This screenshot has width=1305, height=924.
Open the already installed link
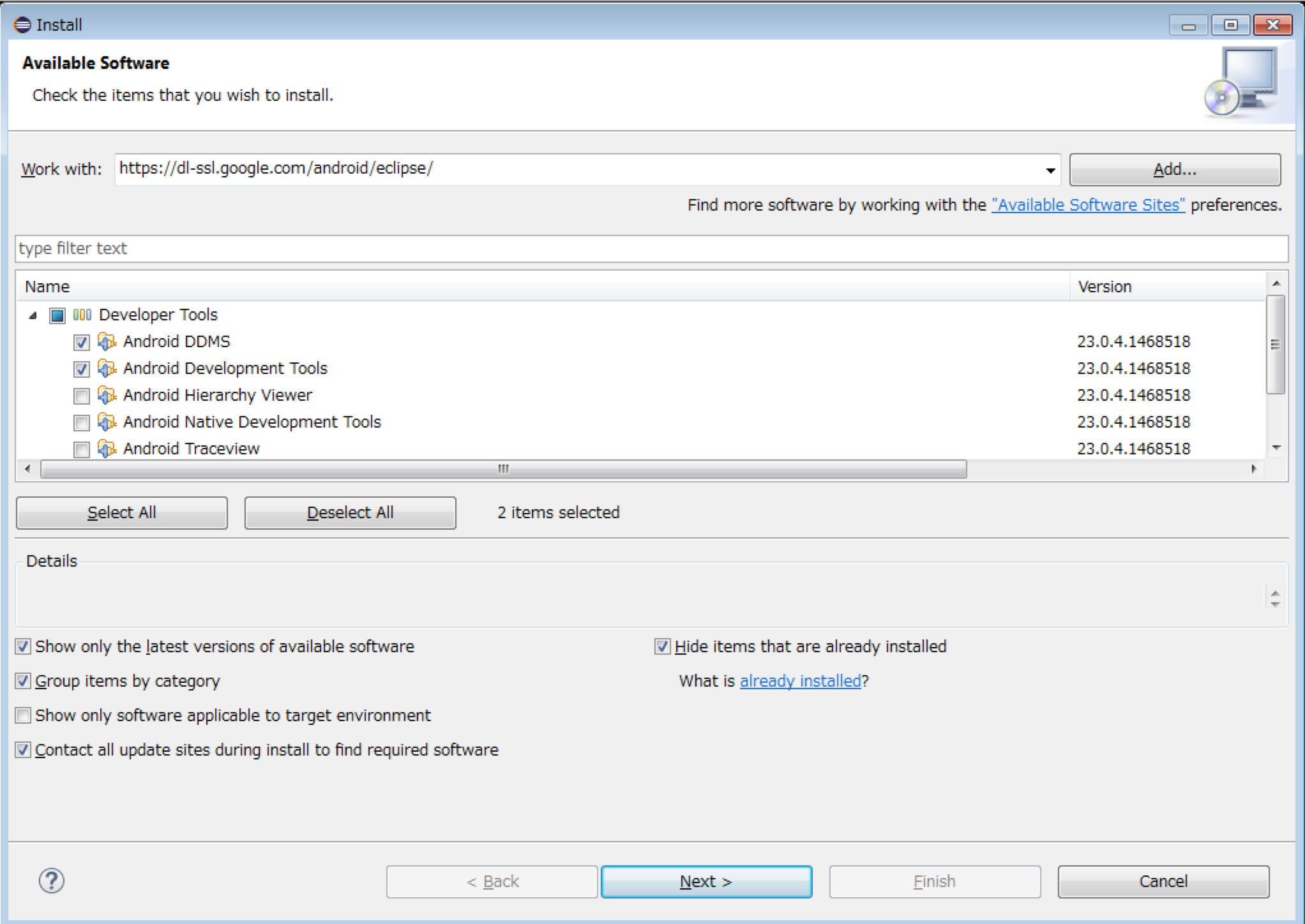(800, 681)
